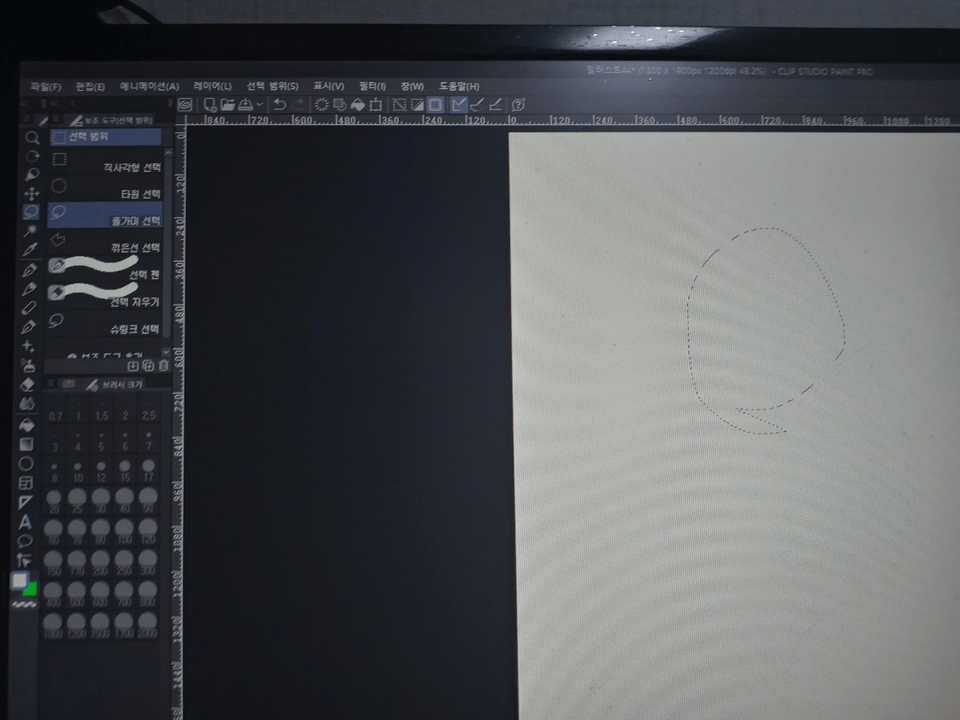This screenshot has width=960, height=720.
Task: Toggle Snap to ruler button
Action: (459, 105)
